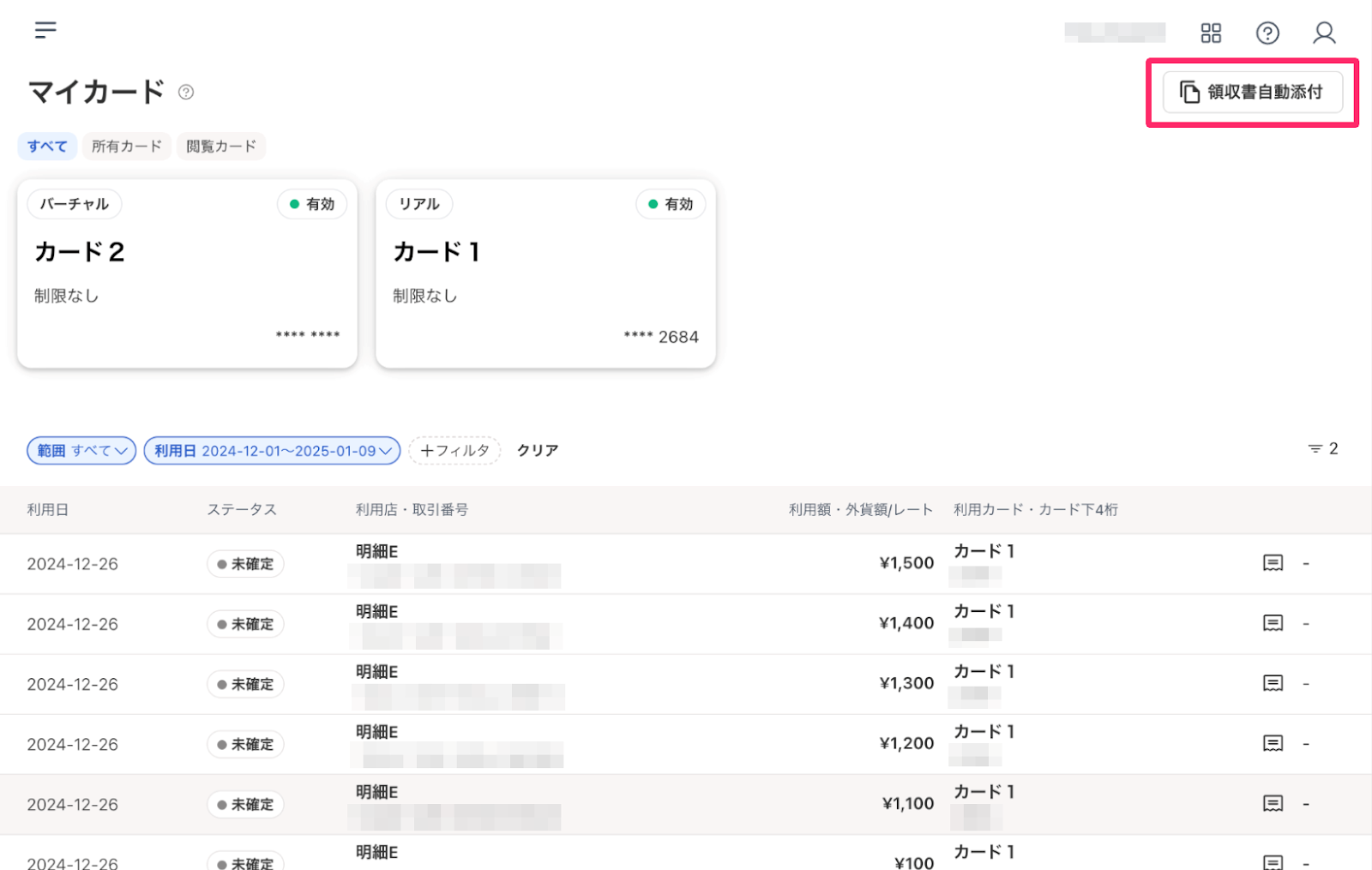This screenshot has width=1372, height=870.
Task: Click the 領収書自動添付 button
Action: (1253, 92)
